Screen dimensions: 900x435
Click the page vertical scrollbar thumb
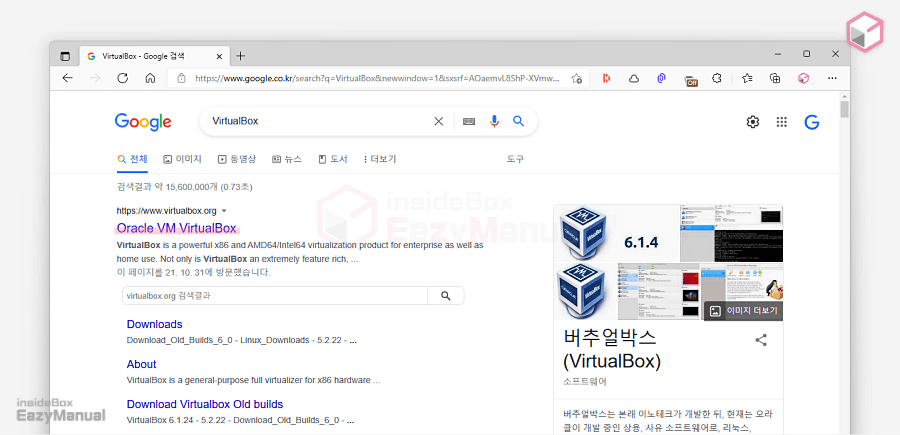(x=844, y=109)
